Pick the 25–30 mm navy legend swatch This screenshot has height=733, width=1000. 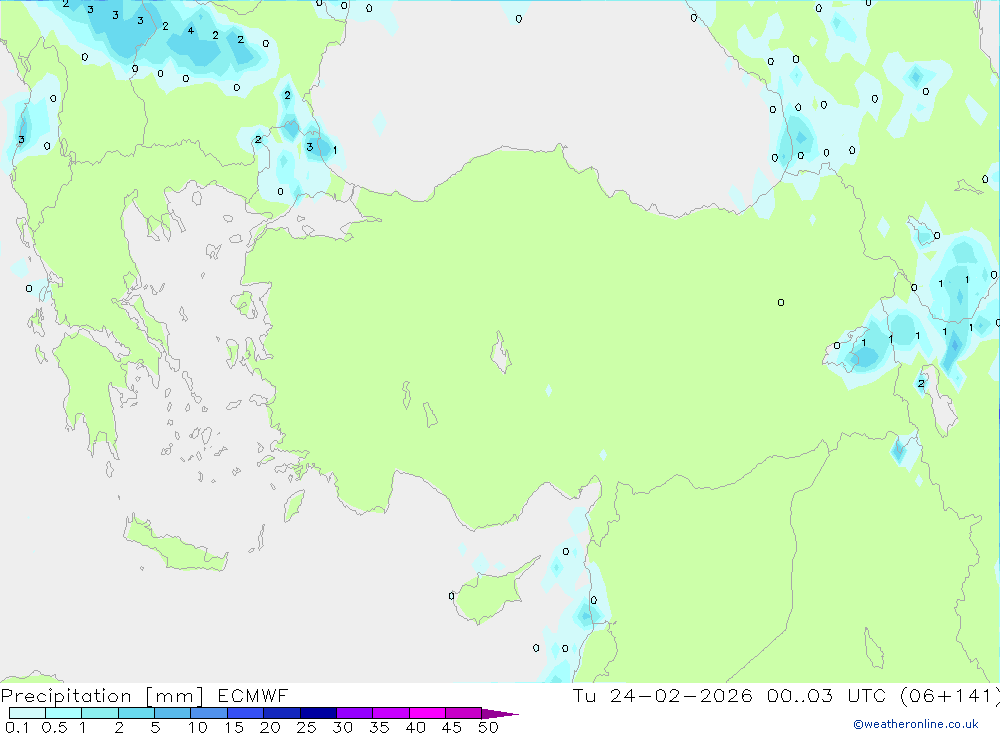click(x=318, y=713)
